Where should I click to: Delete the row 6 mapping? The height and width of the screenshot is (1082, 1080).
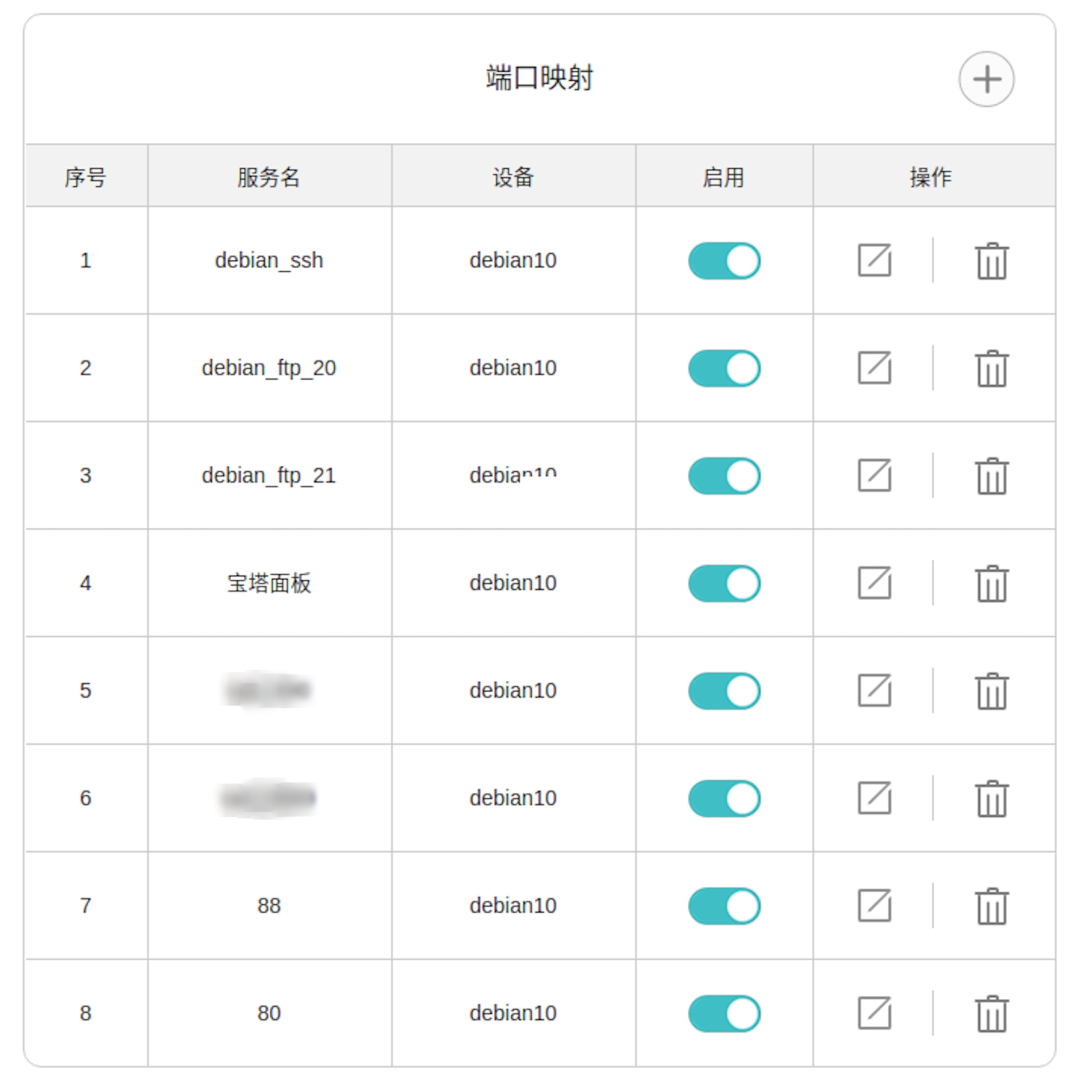pyautogui.click(x=991, y=799)
